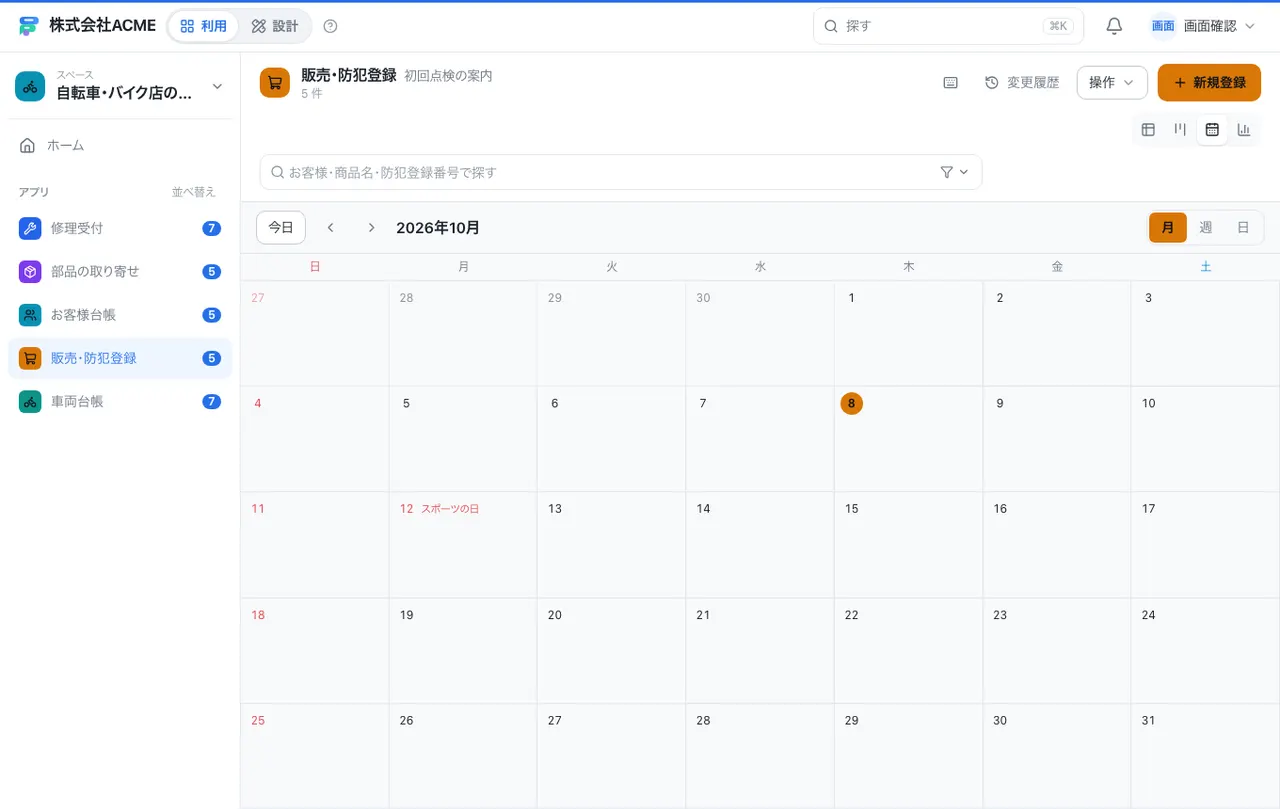Click the keyboard shortcuts icon
The width and height of the screenshot is (1280, 809).
pos(951,83)
